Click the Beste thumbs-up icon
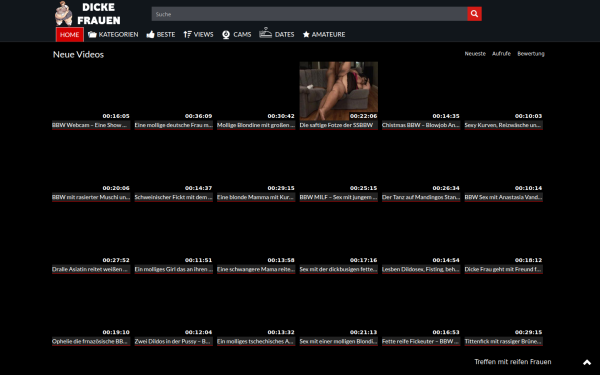The height and width of the screenshot is (375, 600). coord(150,34)
